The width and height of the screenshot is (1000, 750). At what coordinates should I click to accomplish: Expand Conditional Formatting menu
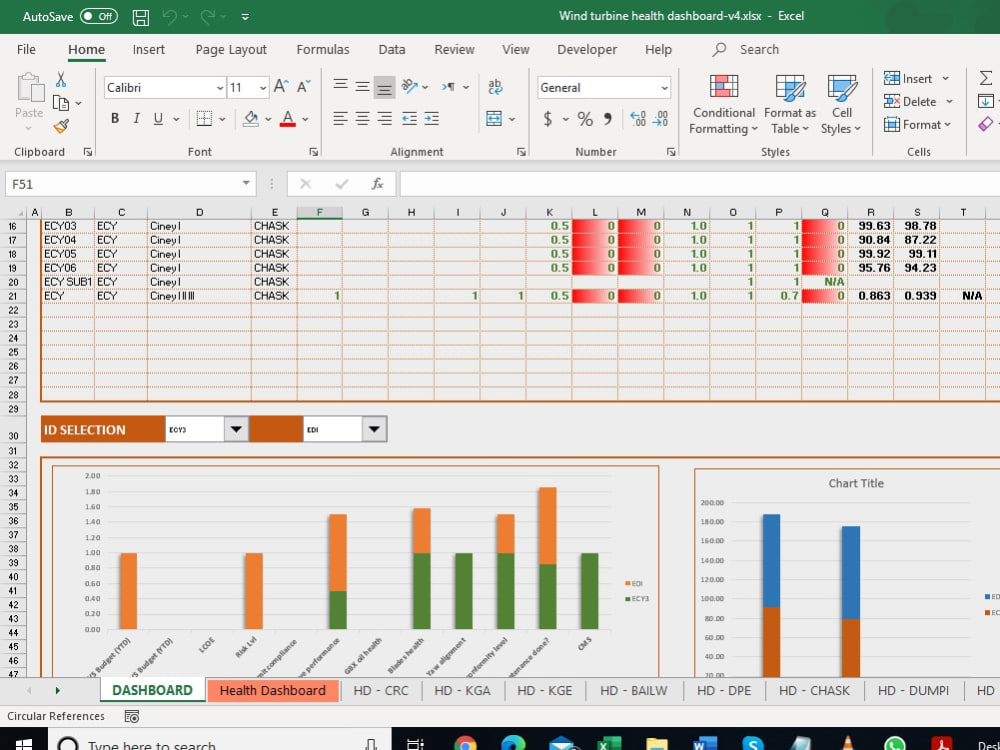coord(723,103)
